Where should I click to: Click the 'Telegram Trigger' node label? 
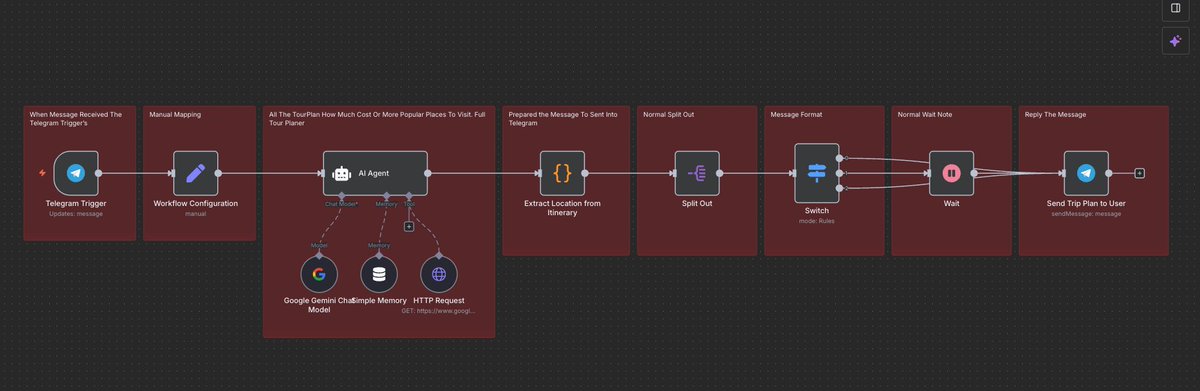click(76, 204)
